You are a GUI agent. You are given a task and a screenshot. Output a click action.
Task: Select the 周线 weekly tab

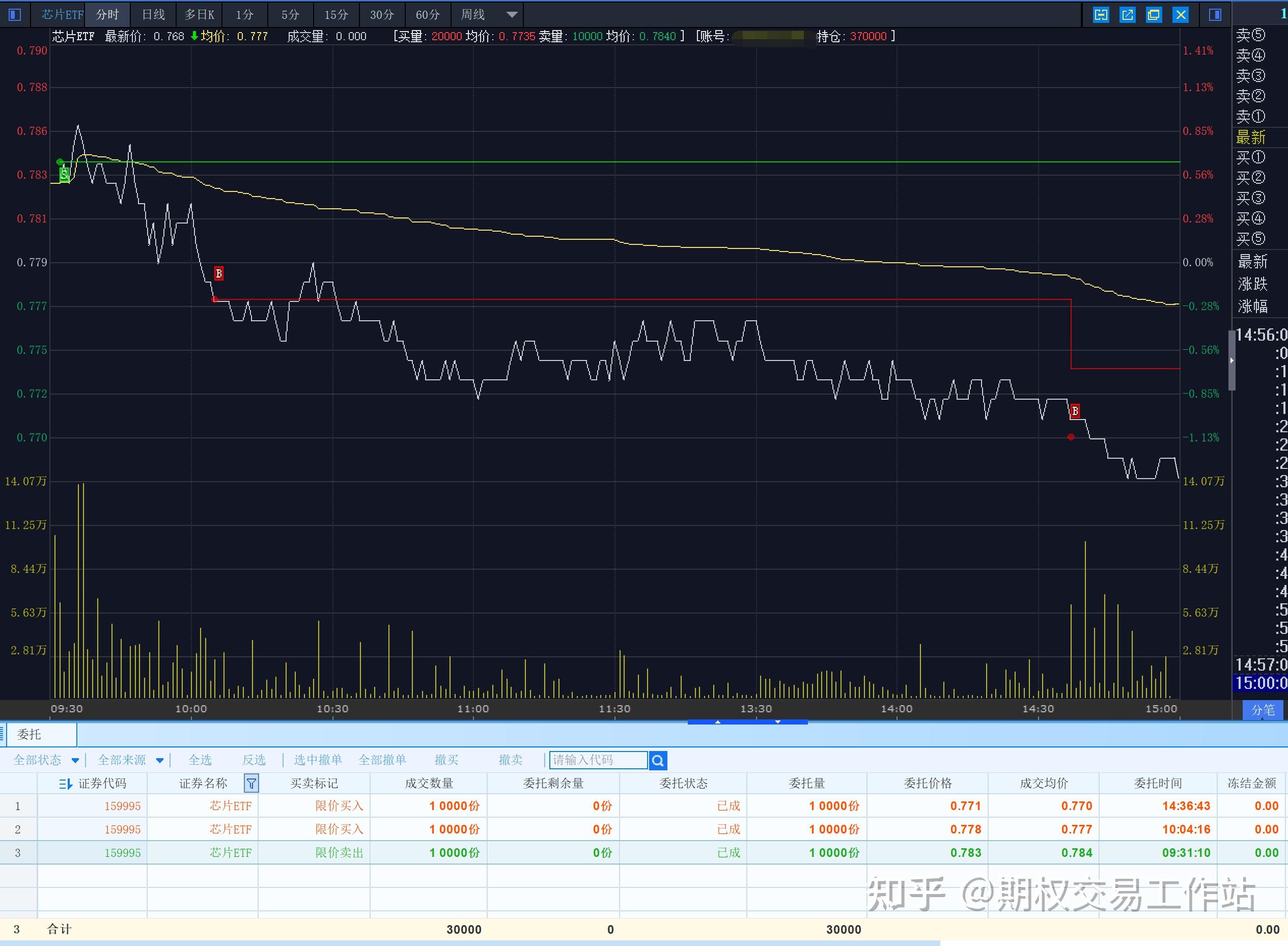[473, 15]
